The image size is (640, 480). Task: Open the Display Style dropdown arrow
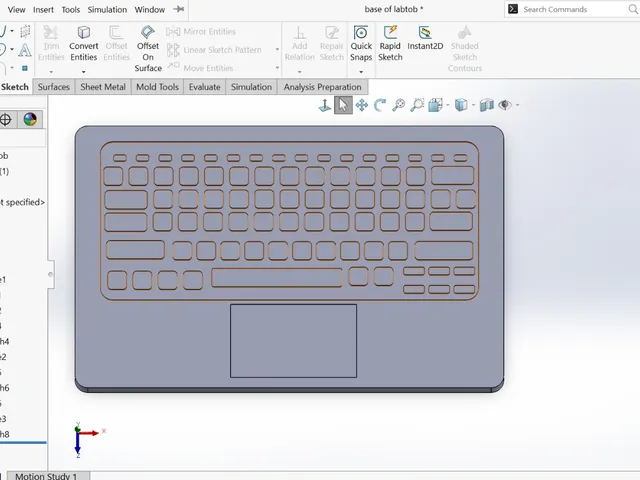[x=473, y=105]
